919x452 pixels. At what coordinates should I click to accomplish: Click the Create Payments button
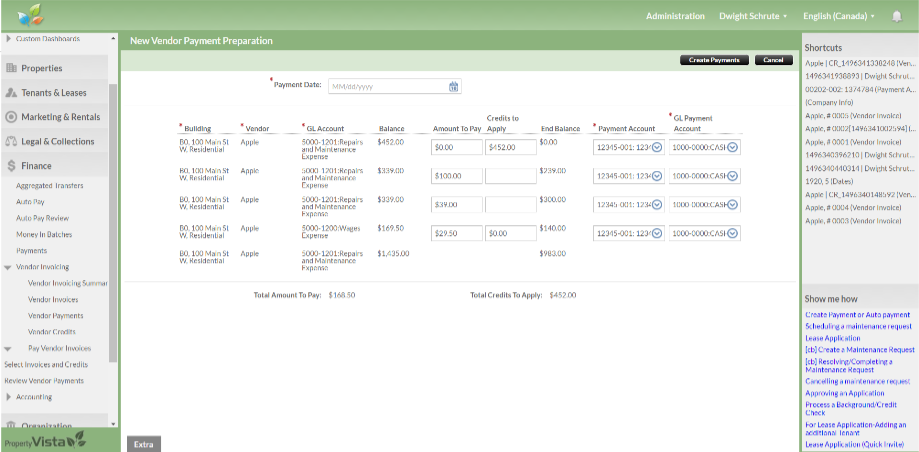tap(715, 60)
